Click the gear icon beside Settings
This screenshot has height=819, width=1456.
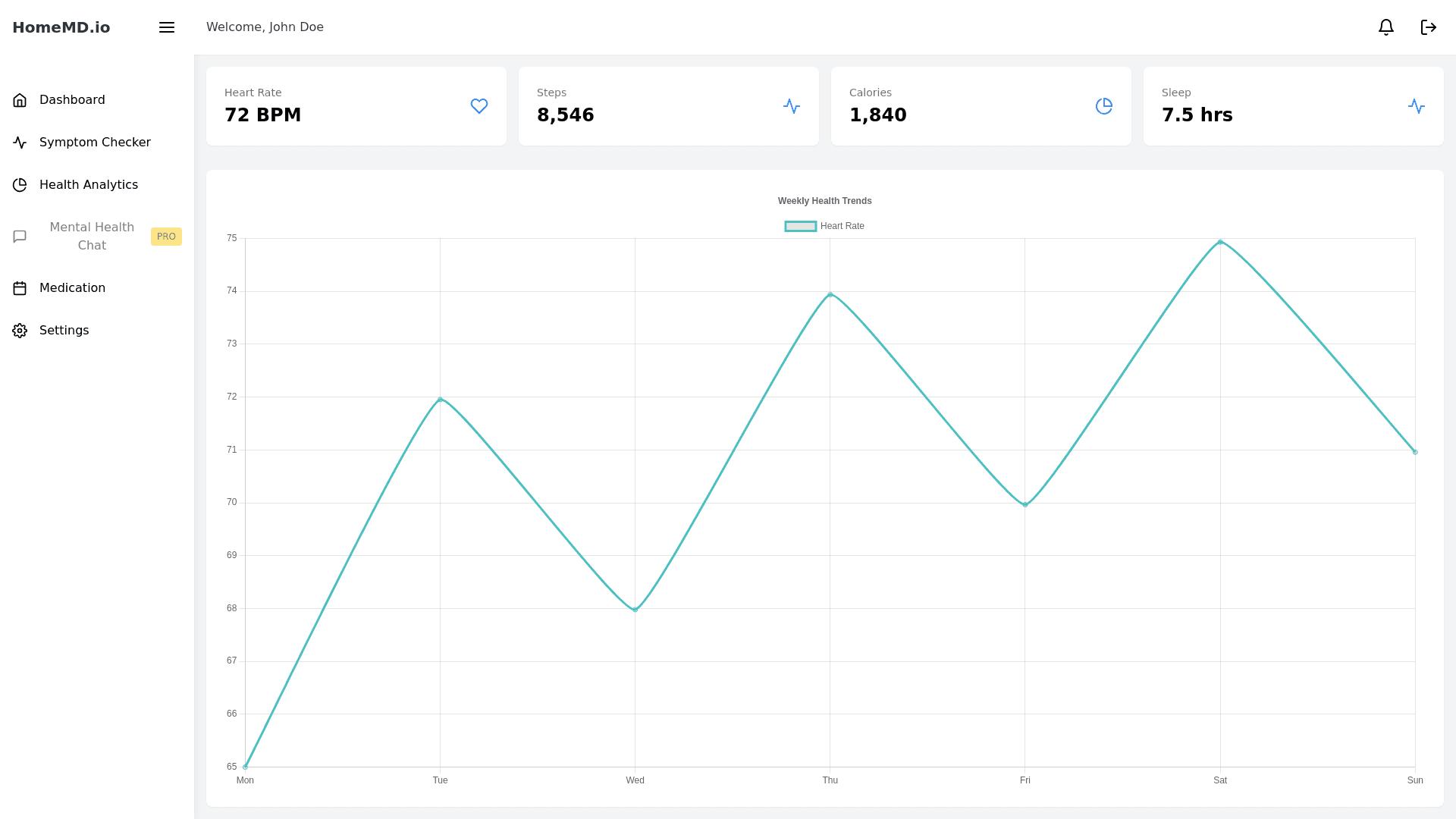click(20, 331)
